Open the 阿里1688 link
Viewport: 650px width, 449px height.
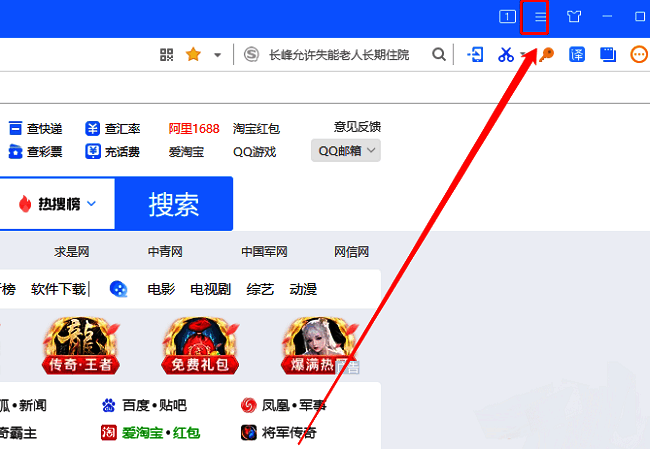tap(194, 129)
